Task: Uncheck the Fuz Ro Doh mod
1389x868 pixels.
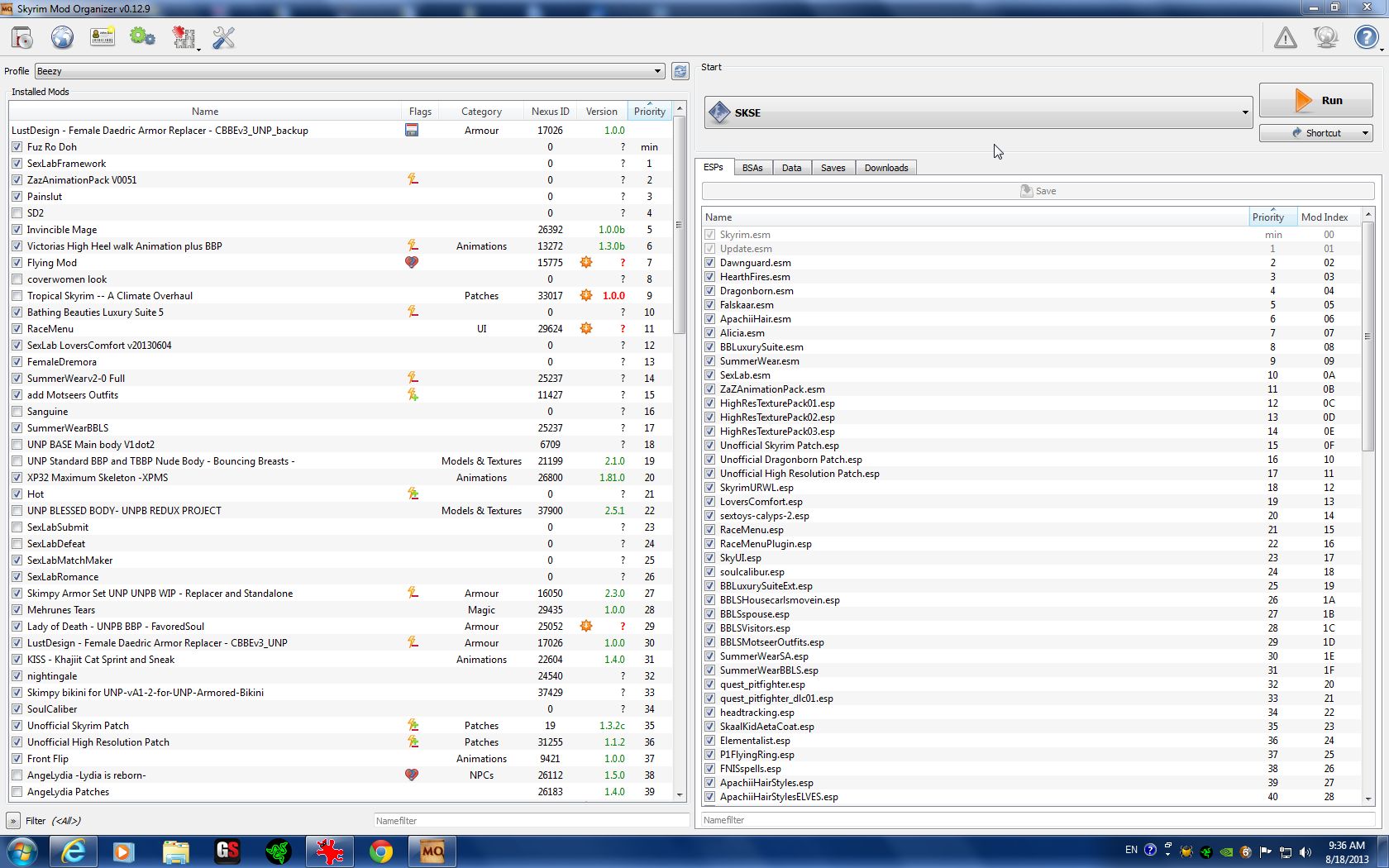Action: coord(17,147)
